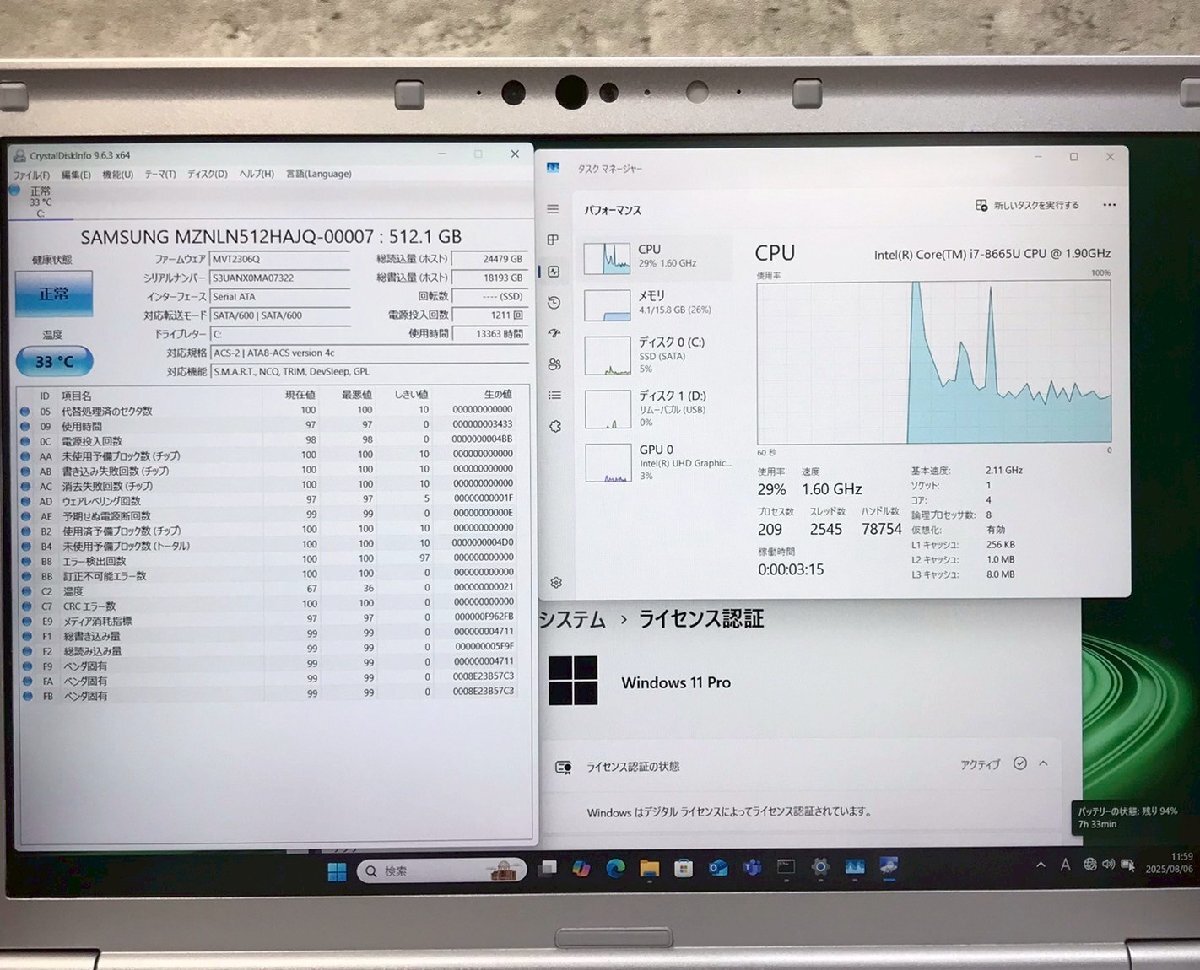Open Details page in Task Manager sidebar
Viewport: 1200px width, 970px height.
tap(554, 395)
